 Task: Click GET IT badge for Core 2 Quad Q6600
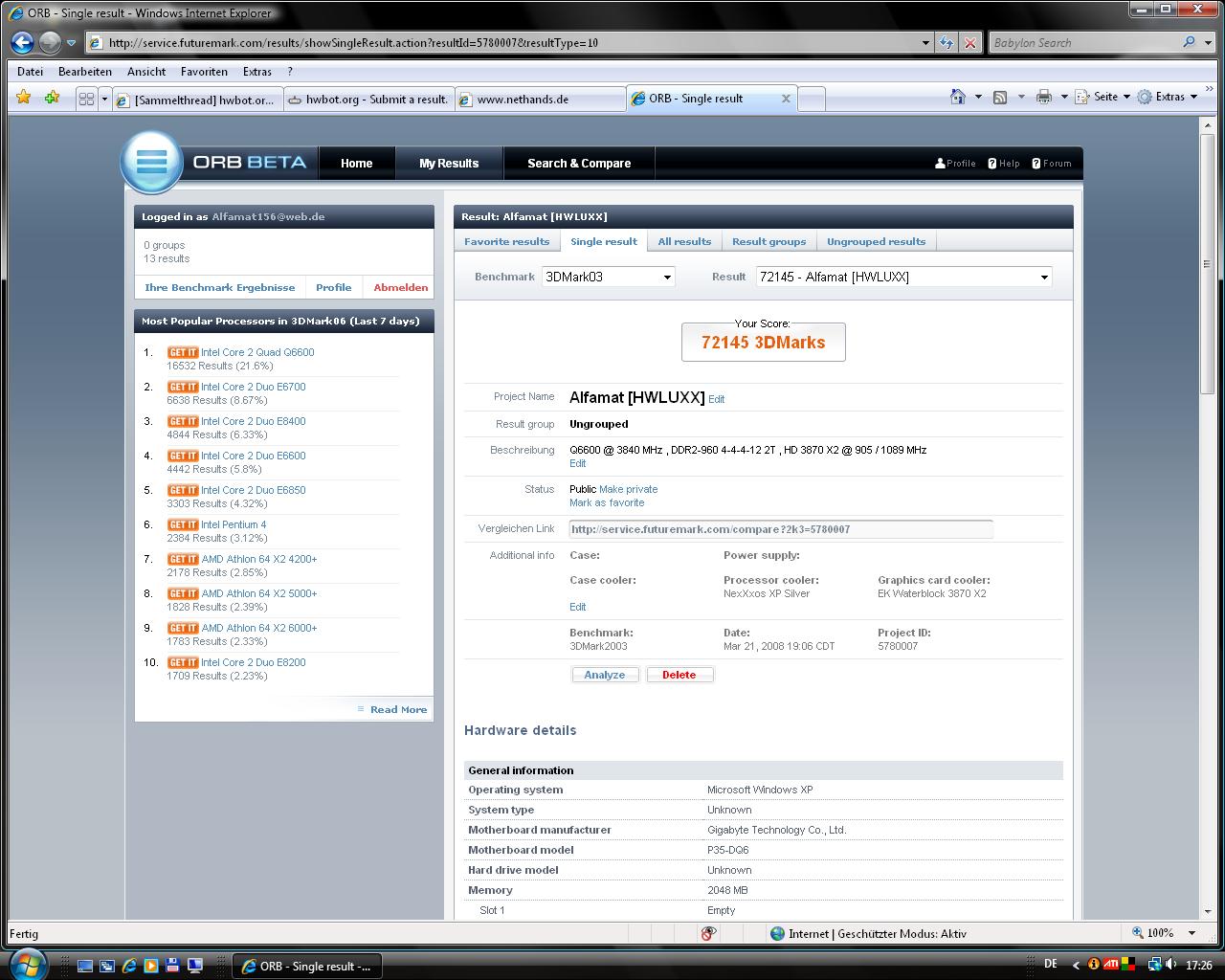(x=183, y=352)
